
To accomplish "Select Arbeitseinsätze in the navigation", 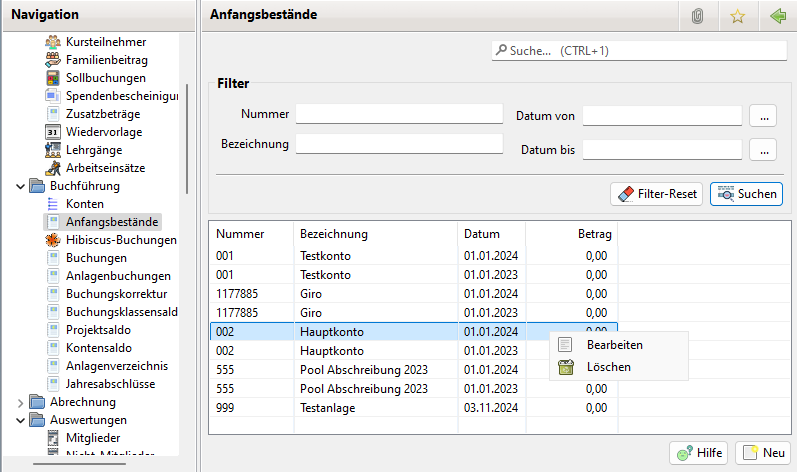I will 105,168.
